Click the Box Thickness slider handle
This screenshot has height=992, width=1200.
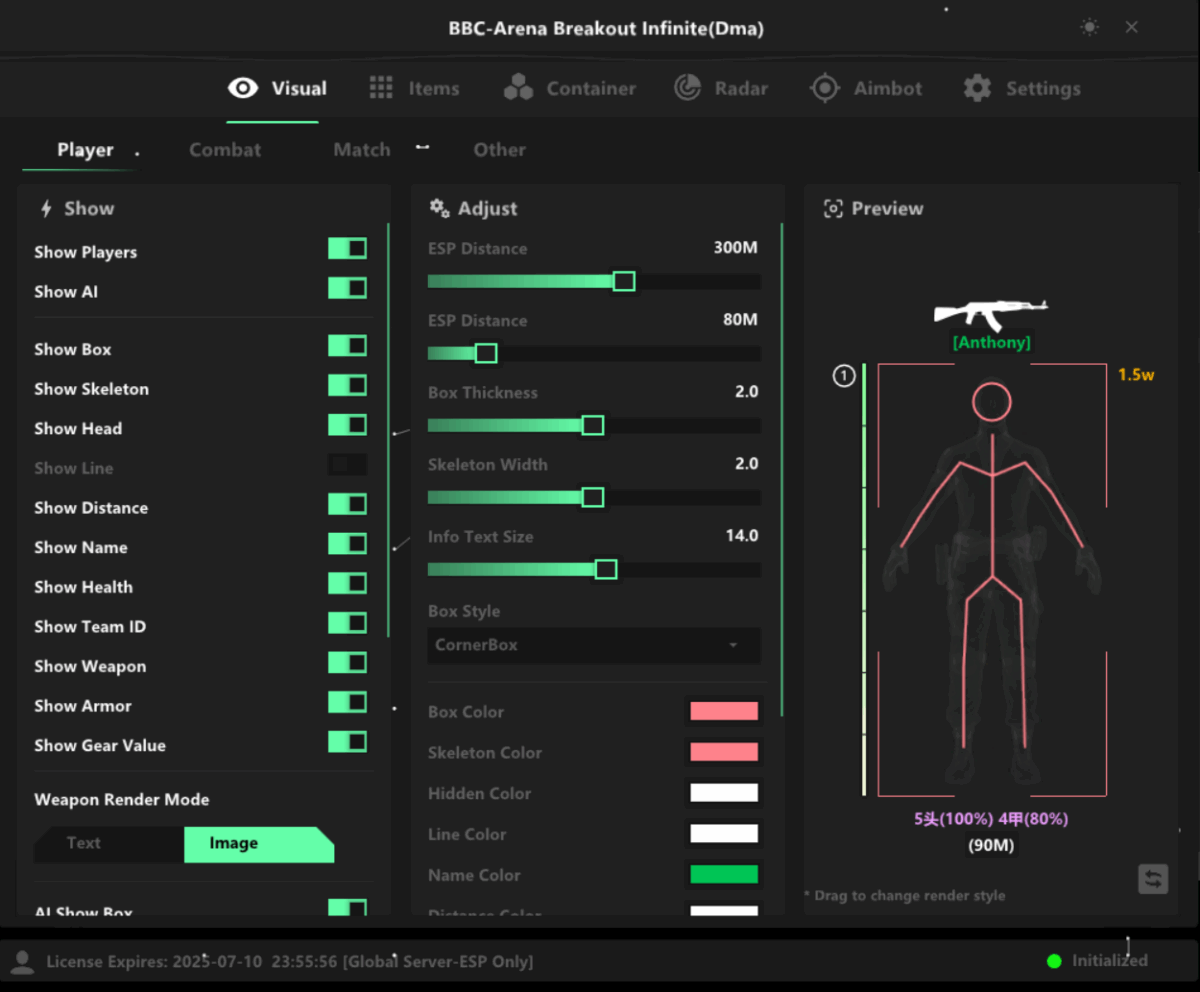592,425
